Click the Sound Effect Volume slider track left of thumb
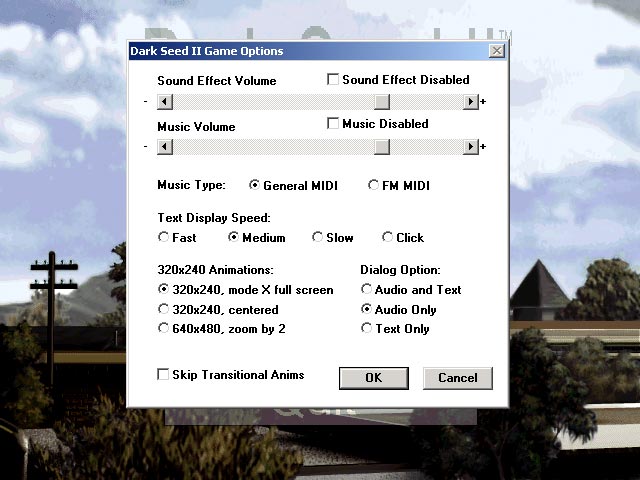Screen dimensions: 640x480 point(273,102)
